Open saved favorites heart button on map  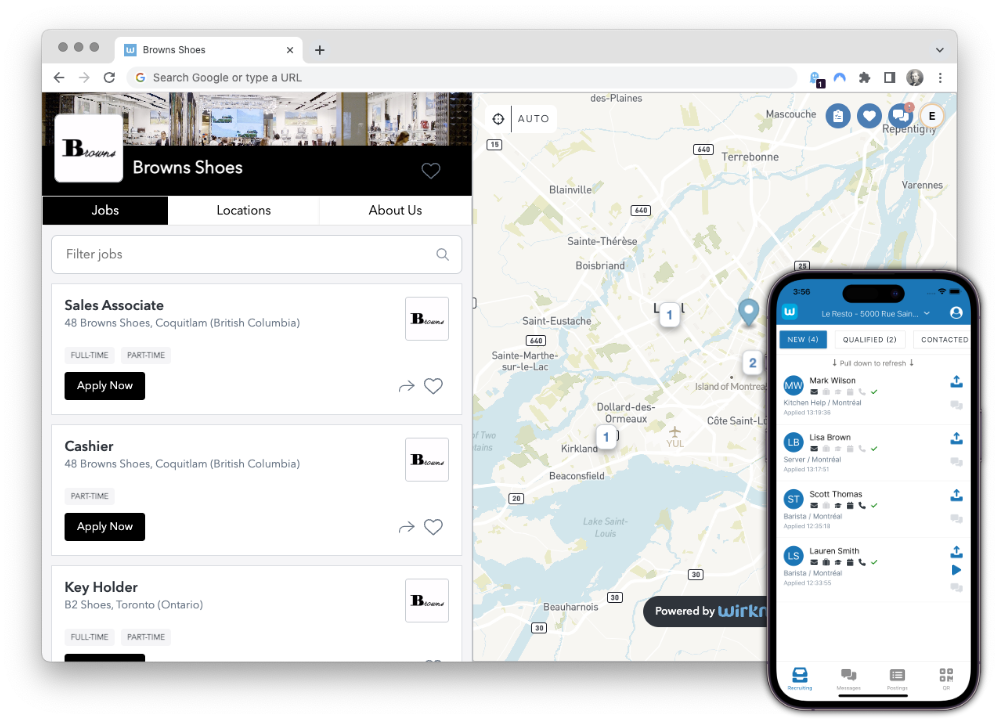(869, 116)
